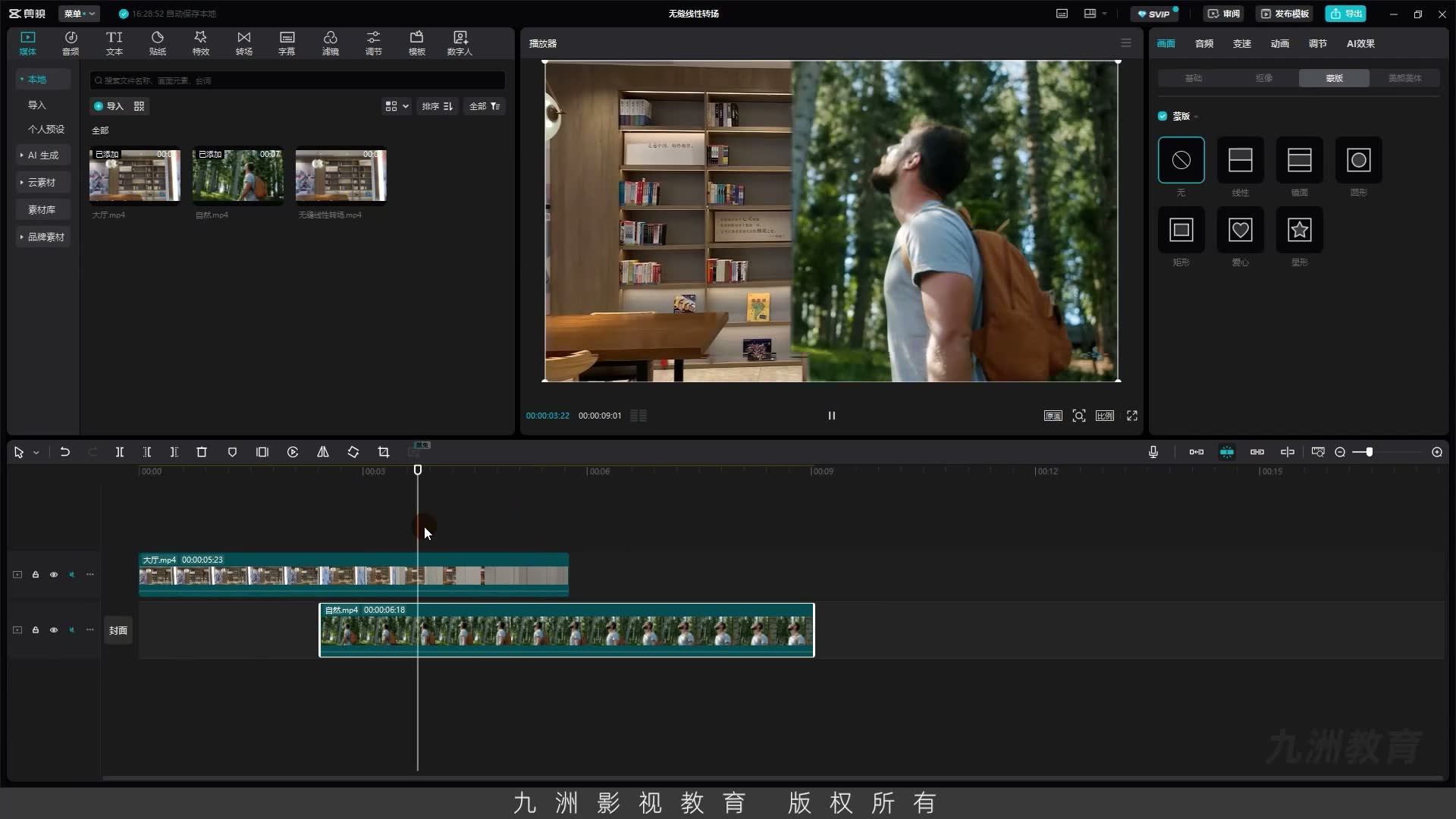The width and height of the screenshot is (1456, 819).
Task: Open the 菜单 dropdown menu
Action: click(x=79, y=14)
